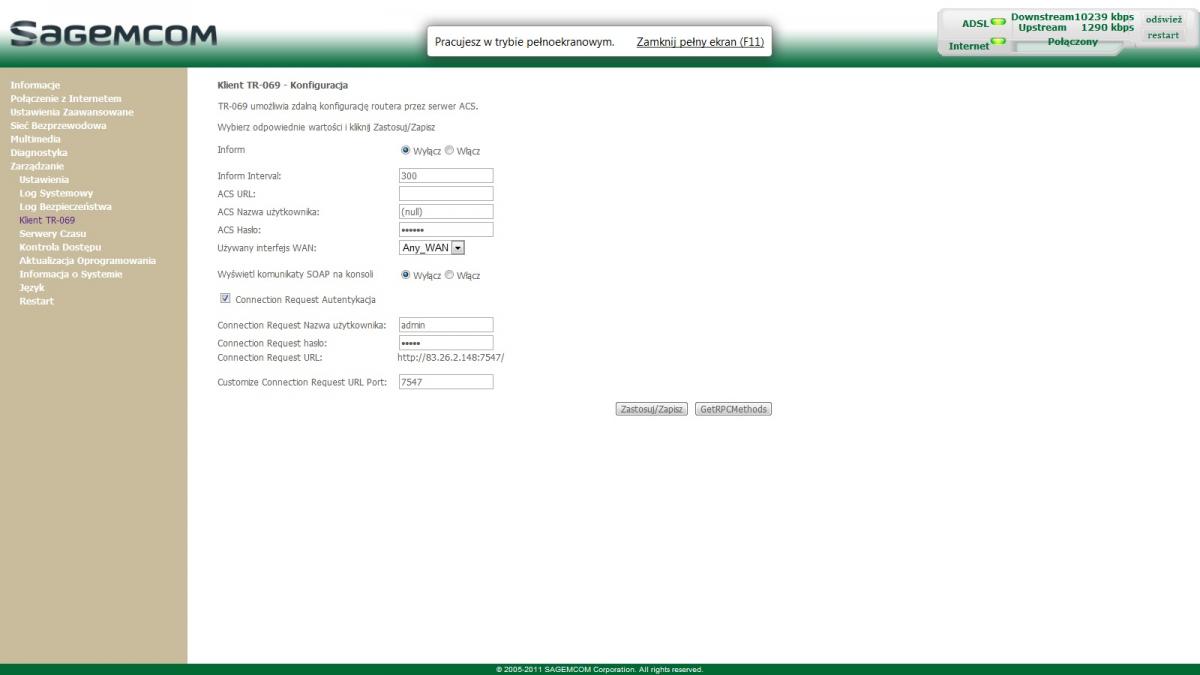Open Aktualizacja Oprogramowania menu item
This screenshot has width=1200, height=675.
point(87,261)
